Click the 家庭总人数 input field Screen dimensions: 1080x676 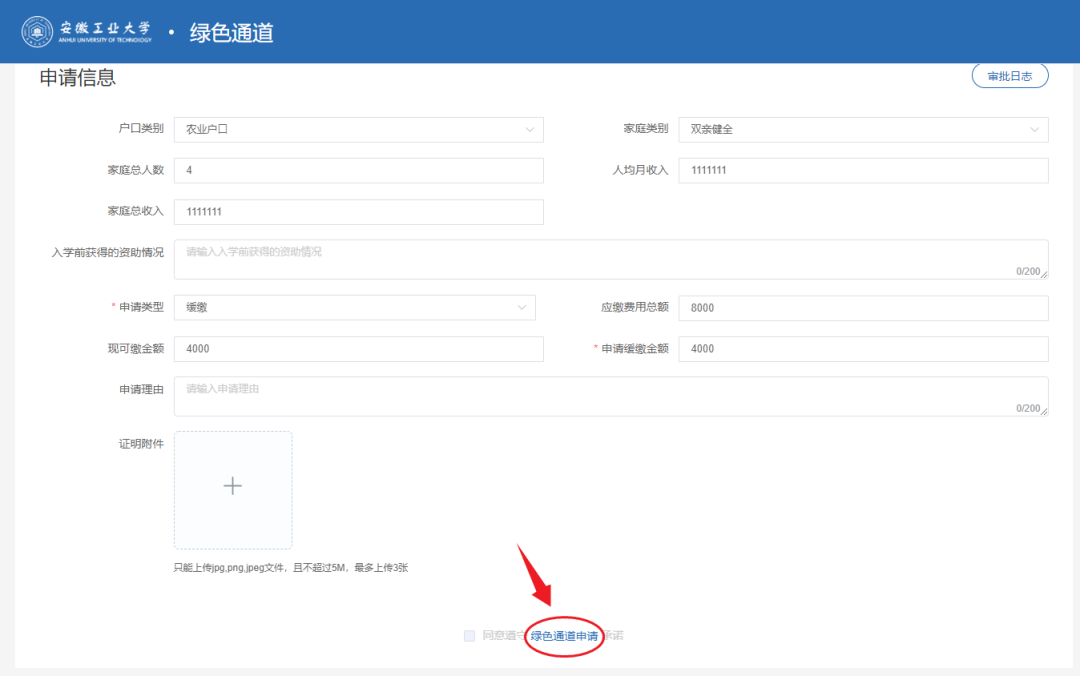358,170
